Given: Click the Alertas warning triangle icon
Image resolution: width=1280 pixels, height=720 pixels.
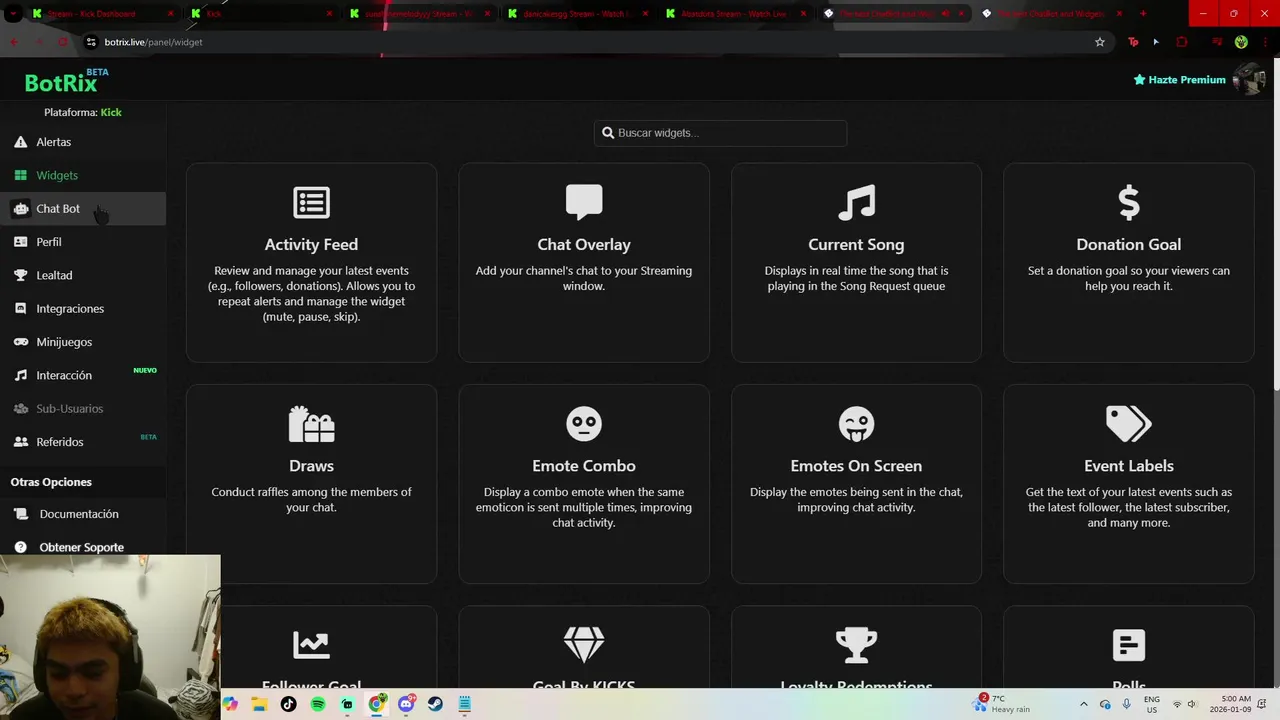Looking at the screenshot, I should [21, 142].
